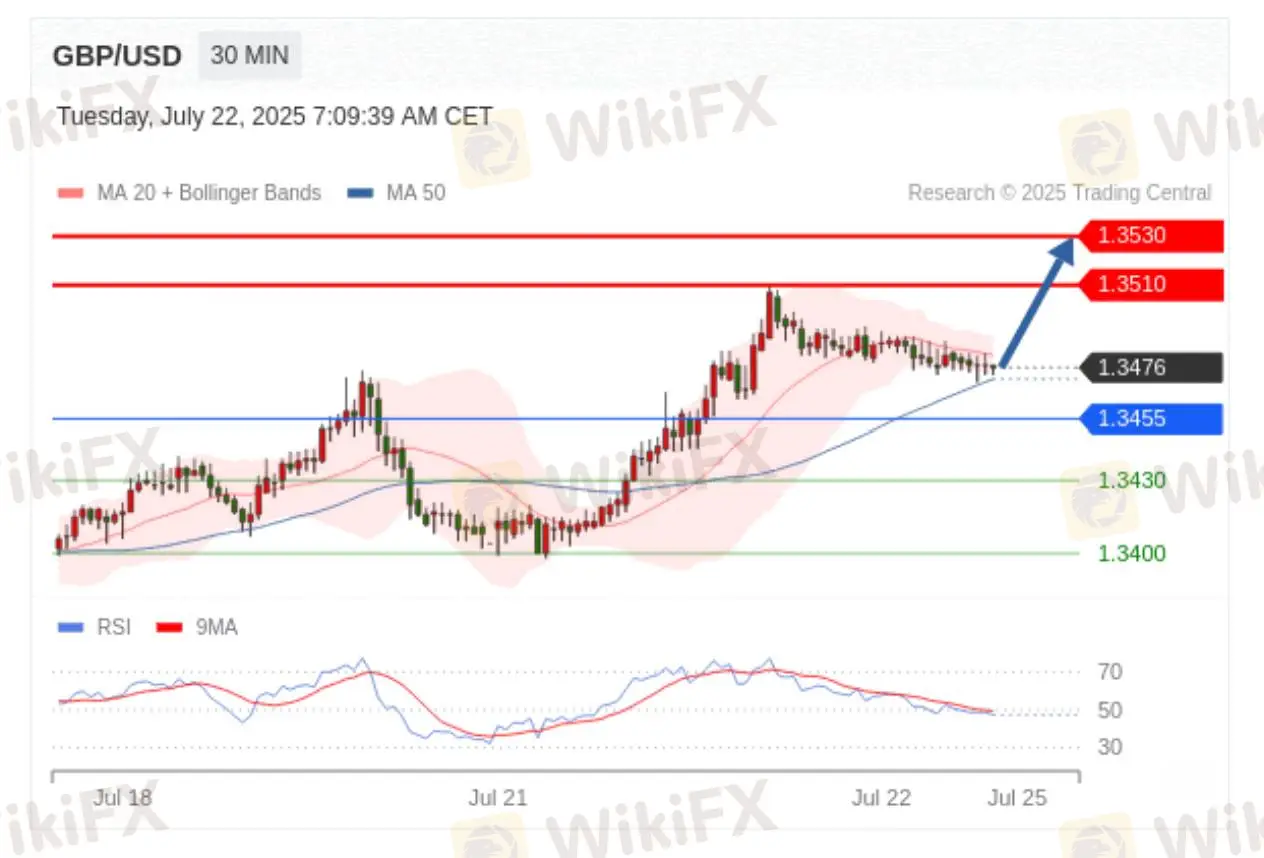The width and height of the screenshot is (1264, 858).
Task: Click the RSI 50 axis value
Action: click(1110, 711)
